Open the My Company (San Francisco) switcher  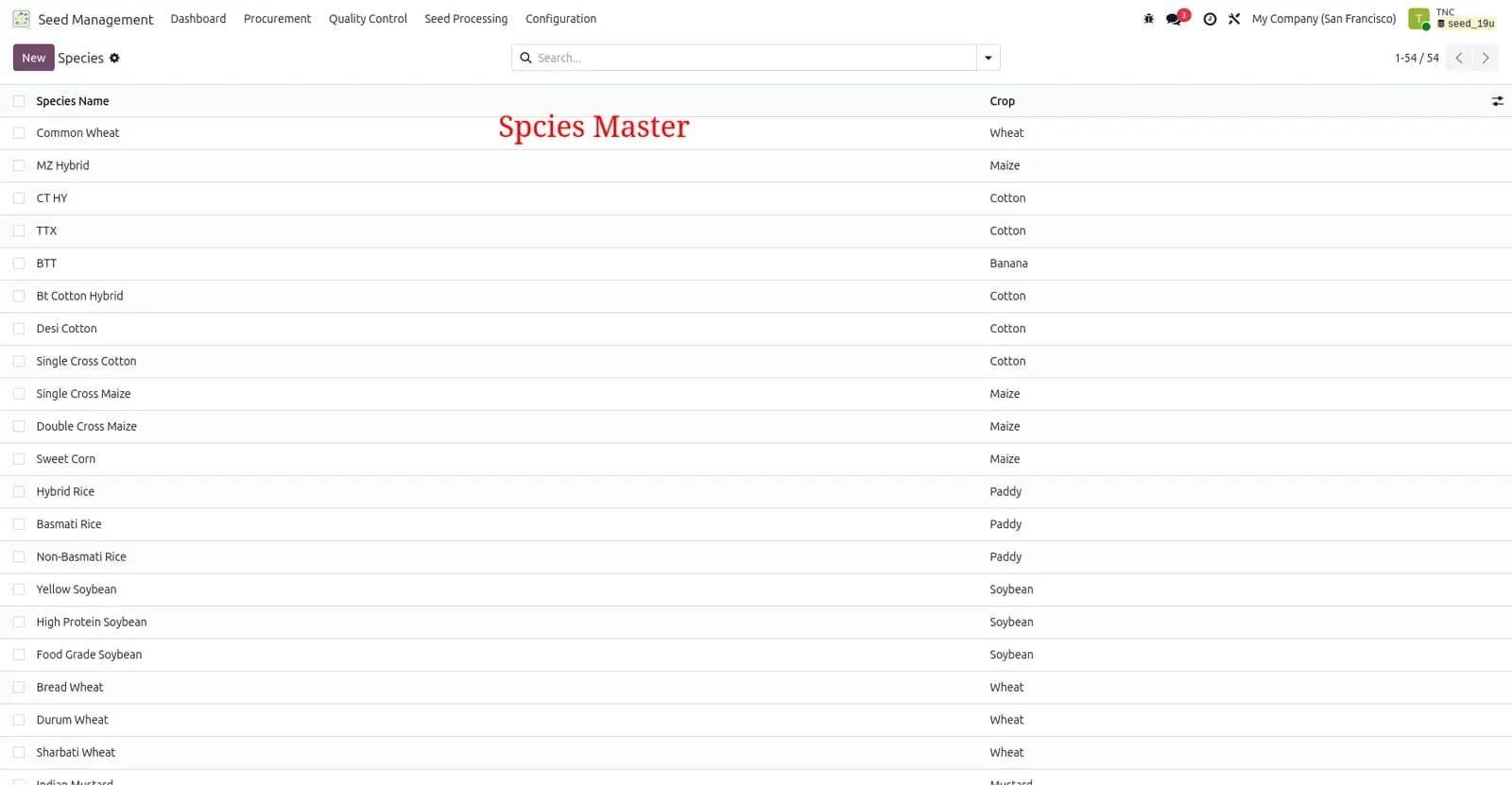1324,19
